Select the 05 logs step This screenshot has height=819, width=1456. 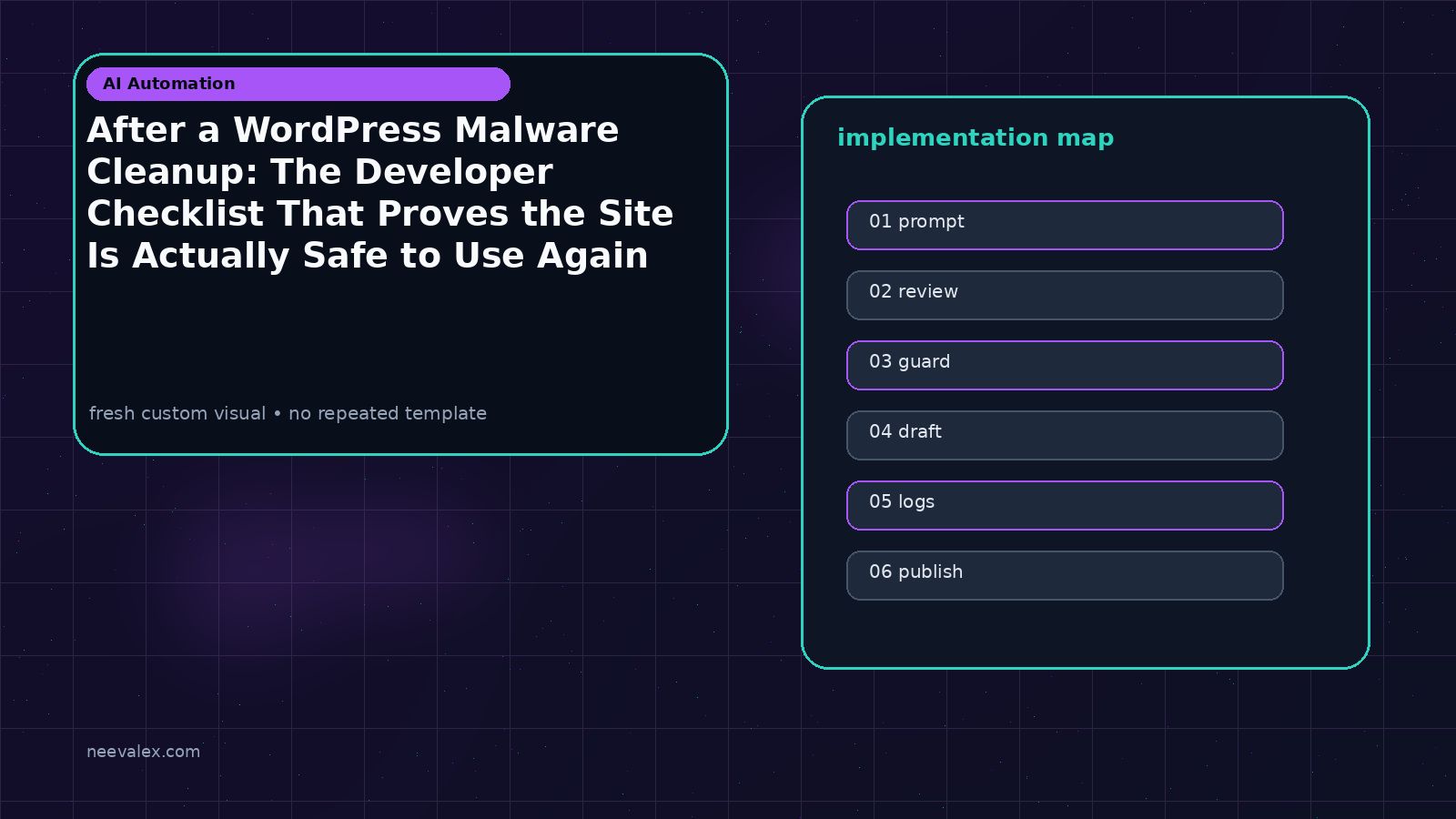click(1065, 505)
